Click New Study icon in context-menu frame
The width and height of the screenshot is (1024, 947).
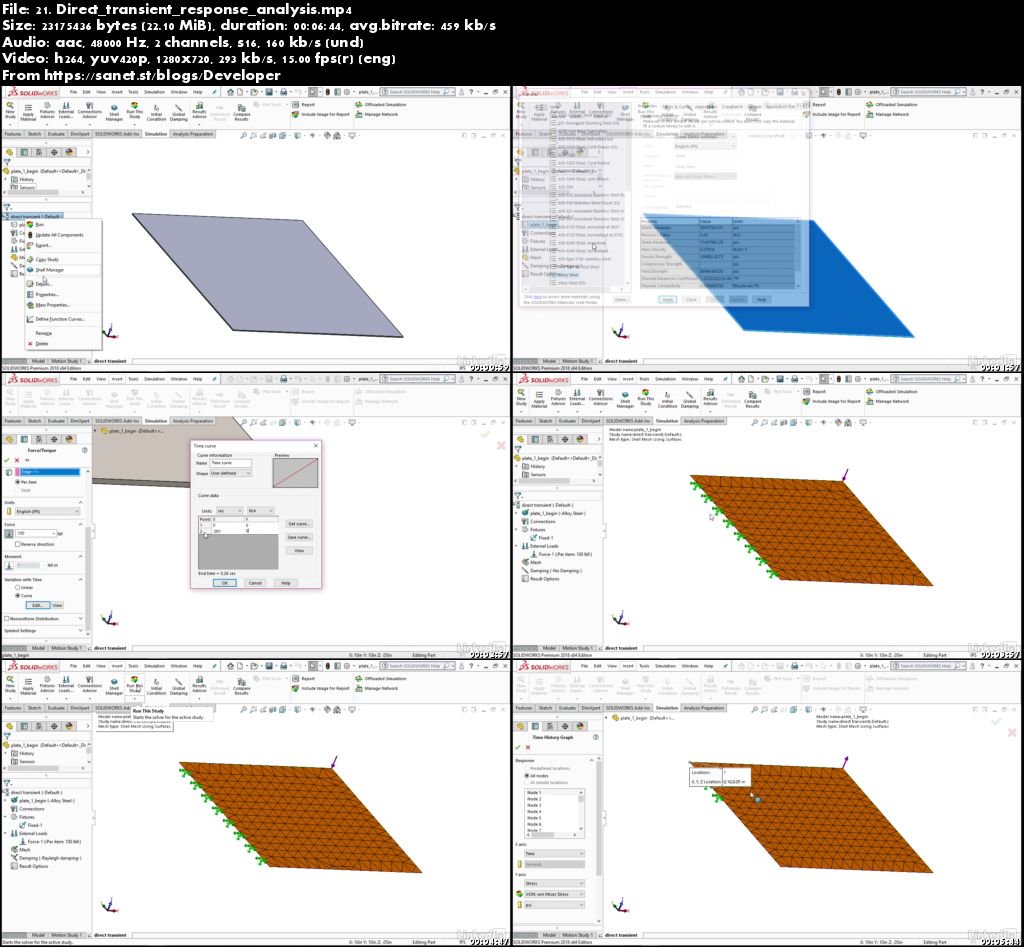tap(10, 110)
